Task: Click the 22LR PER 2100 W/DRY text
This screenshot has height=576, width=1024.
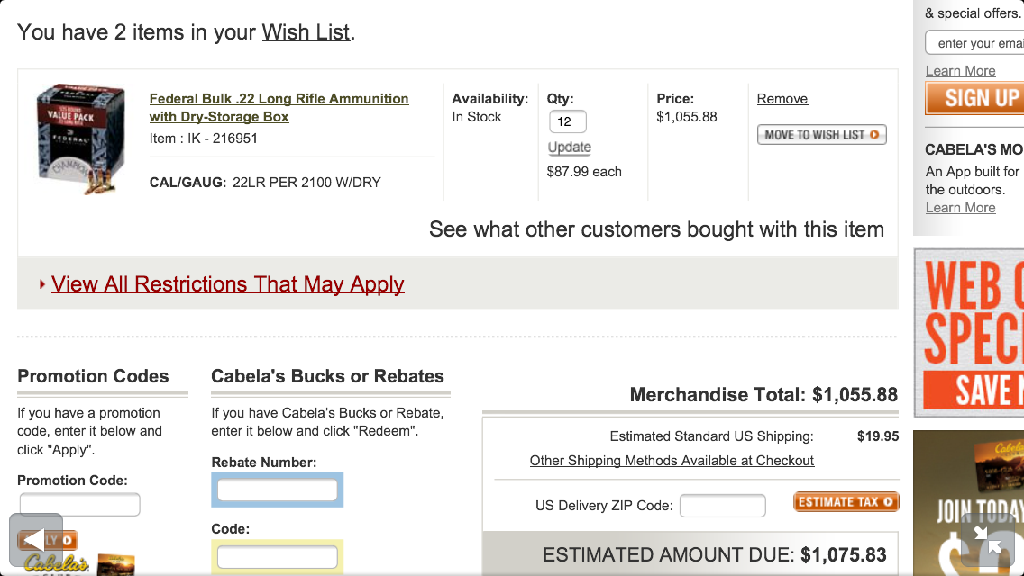Action: click(306, 182)
